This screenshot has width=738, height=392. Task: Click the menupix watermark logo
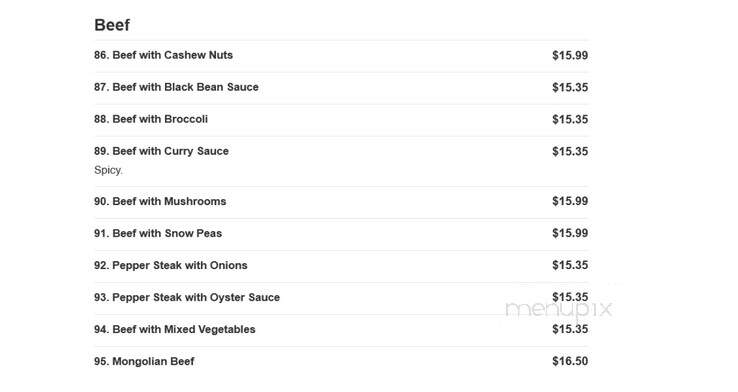click(x=559, y=309)
